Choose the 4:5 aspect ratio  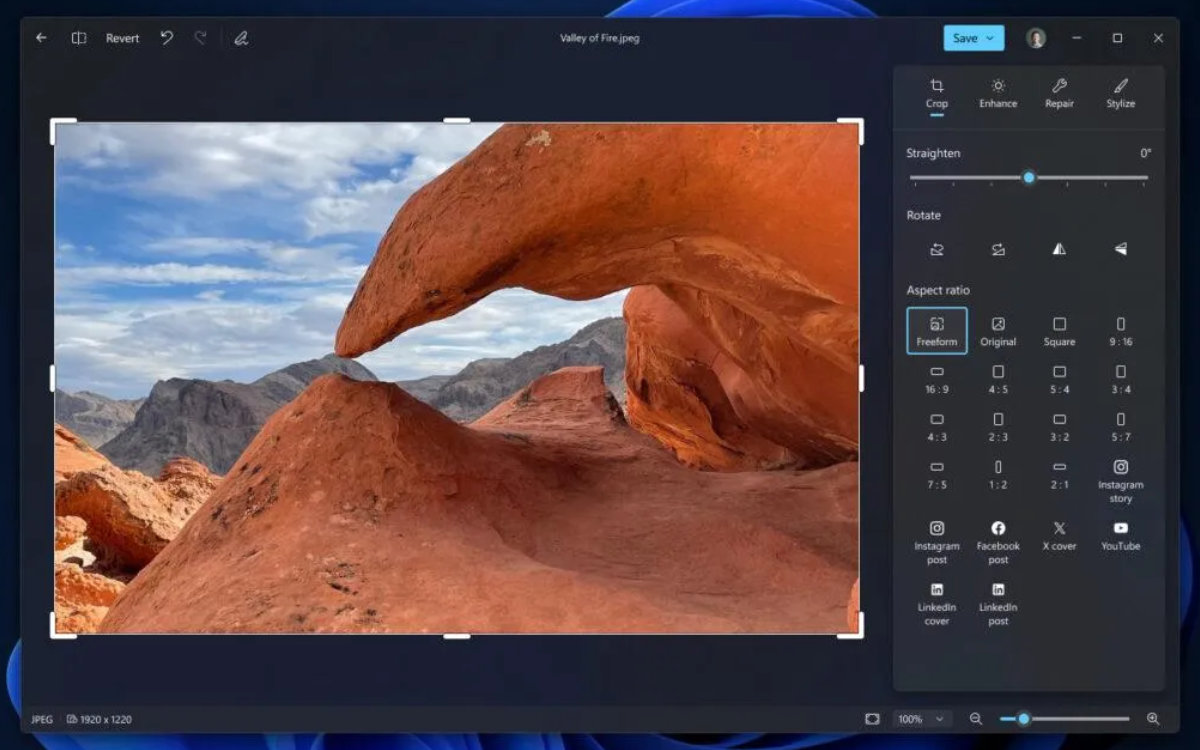click(x=998, y=379)
